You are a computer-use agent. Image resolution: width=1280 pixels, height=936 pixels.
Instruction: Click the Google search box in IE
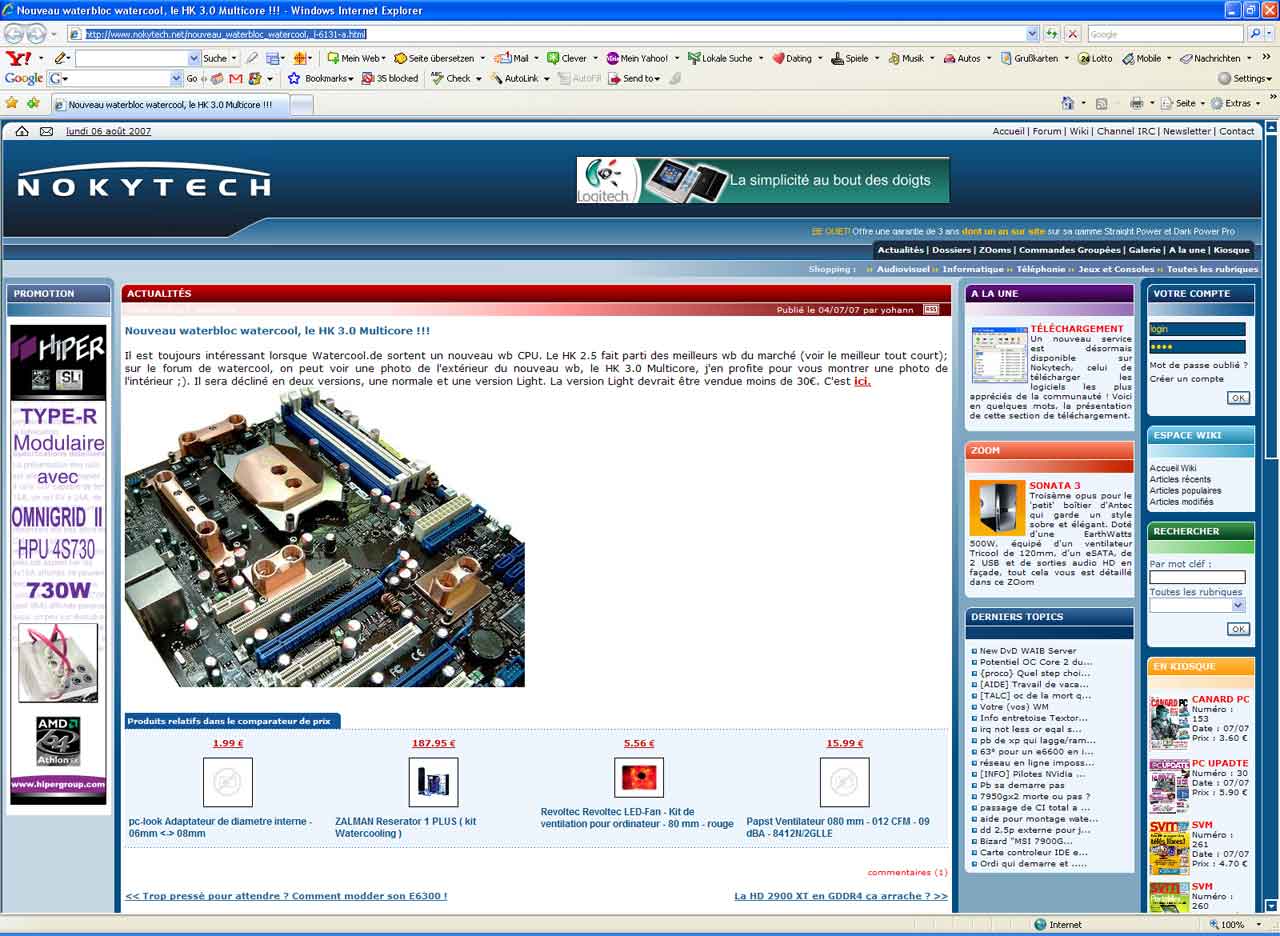click(1167, 34)
